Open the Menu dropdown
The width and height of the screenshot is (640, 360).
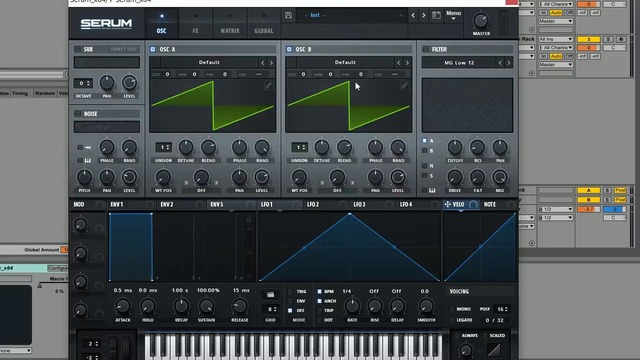click(x=453, y=15)
